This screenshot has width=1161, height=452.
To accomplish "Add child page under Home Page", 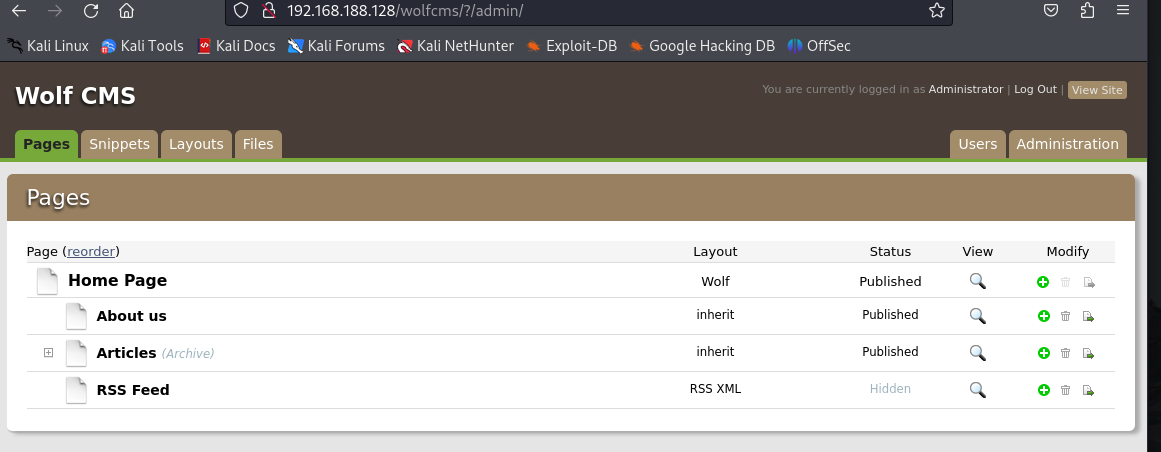I will pyautogui.click(x=1043, y=282).
